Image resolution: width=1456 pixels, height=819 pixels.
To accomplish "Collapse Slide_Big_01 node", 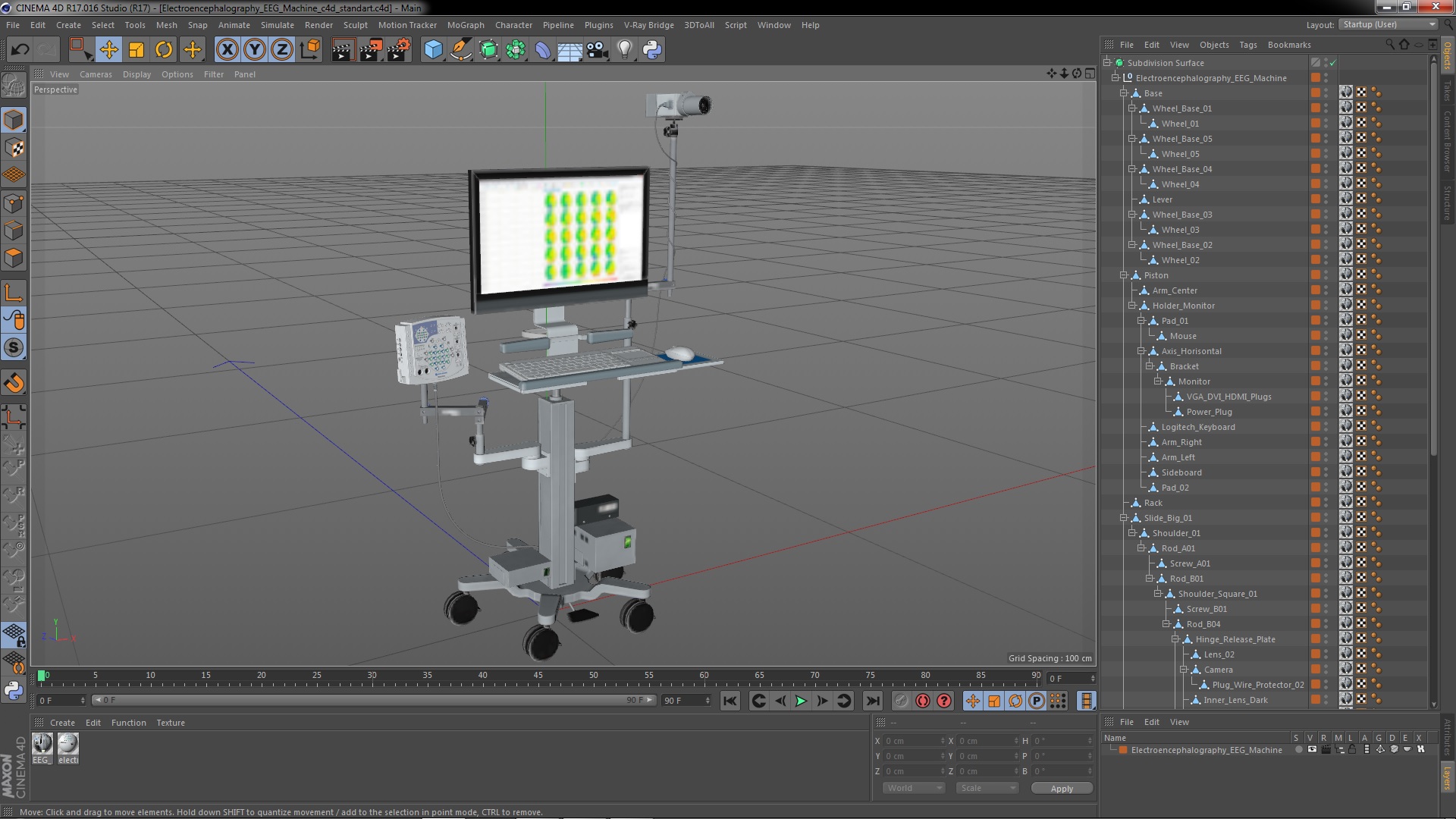I will tap(1124, 518).
